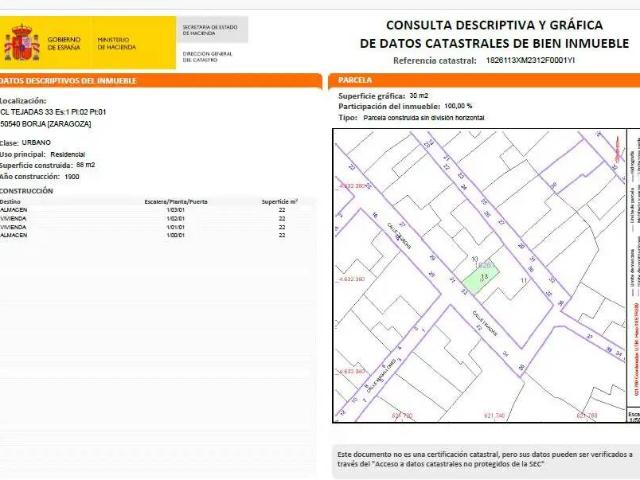The width and height of the screenshot is (640, 480).
Task: Click the 'Destino' column header
Action: point(10,202)
